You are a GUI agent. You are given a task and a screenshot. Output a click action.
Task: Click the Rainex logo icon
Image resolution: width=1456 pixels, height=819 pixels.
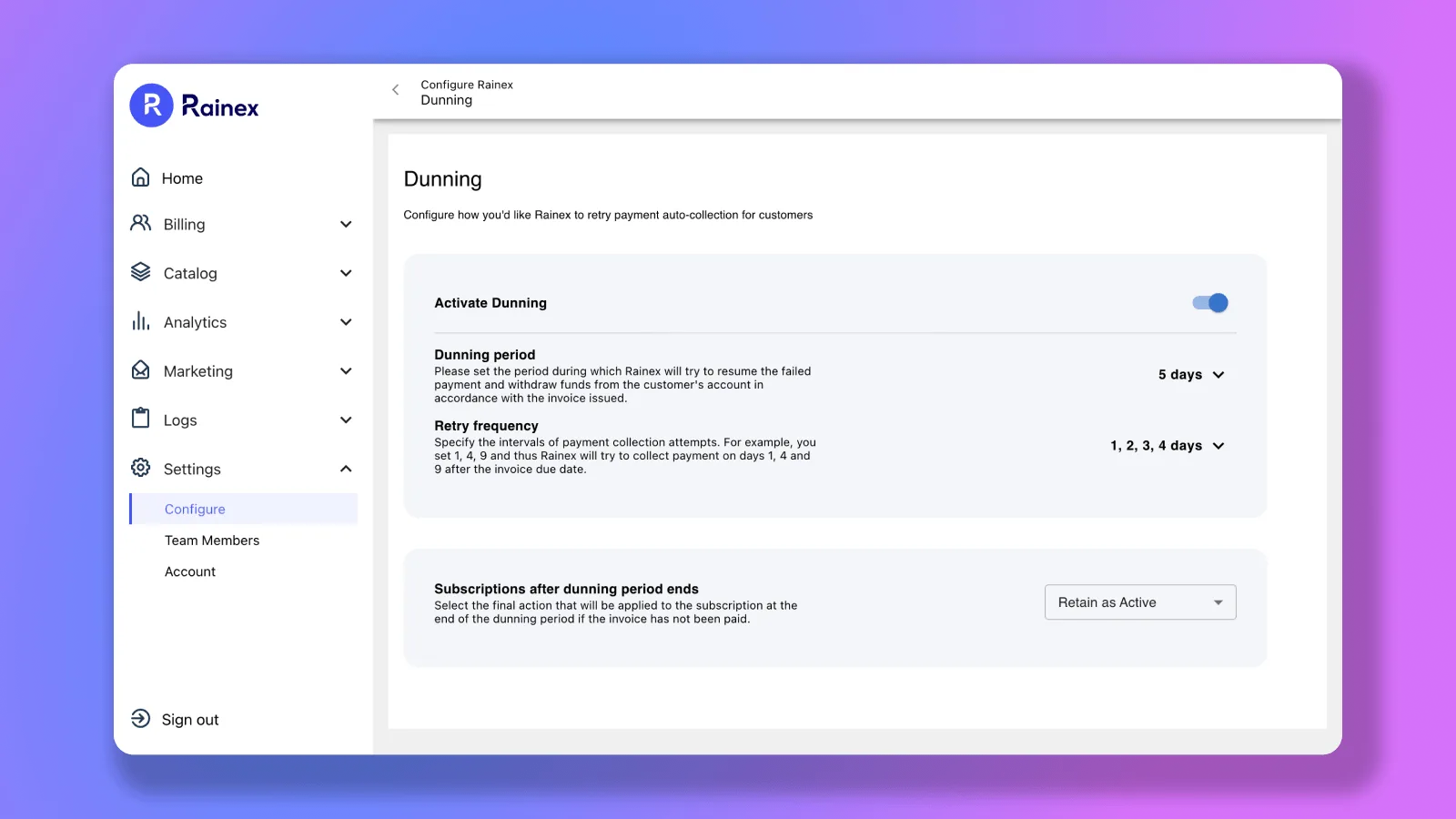[151, 106]
